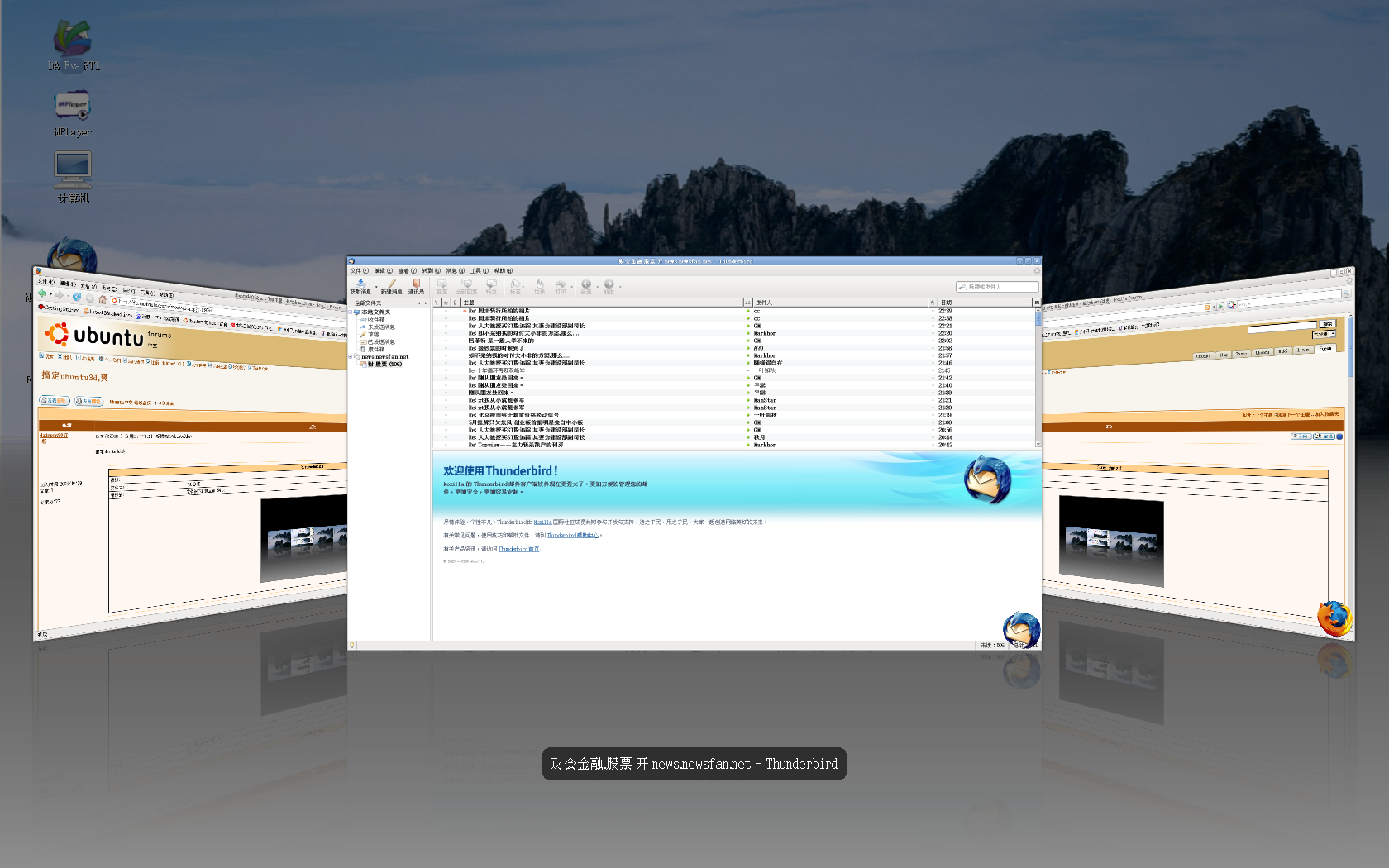Click the stop icon in left Firefox window
The image size is (1389, 868).
pos(89,298)
